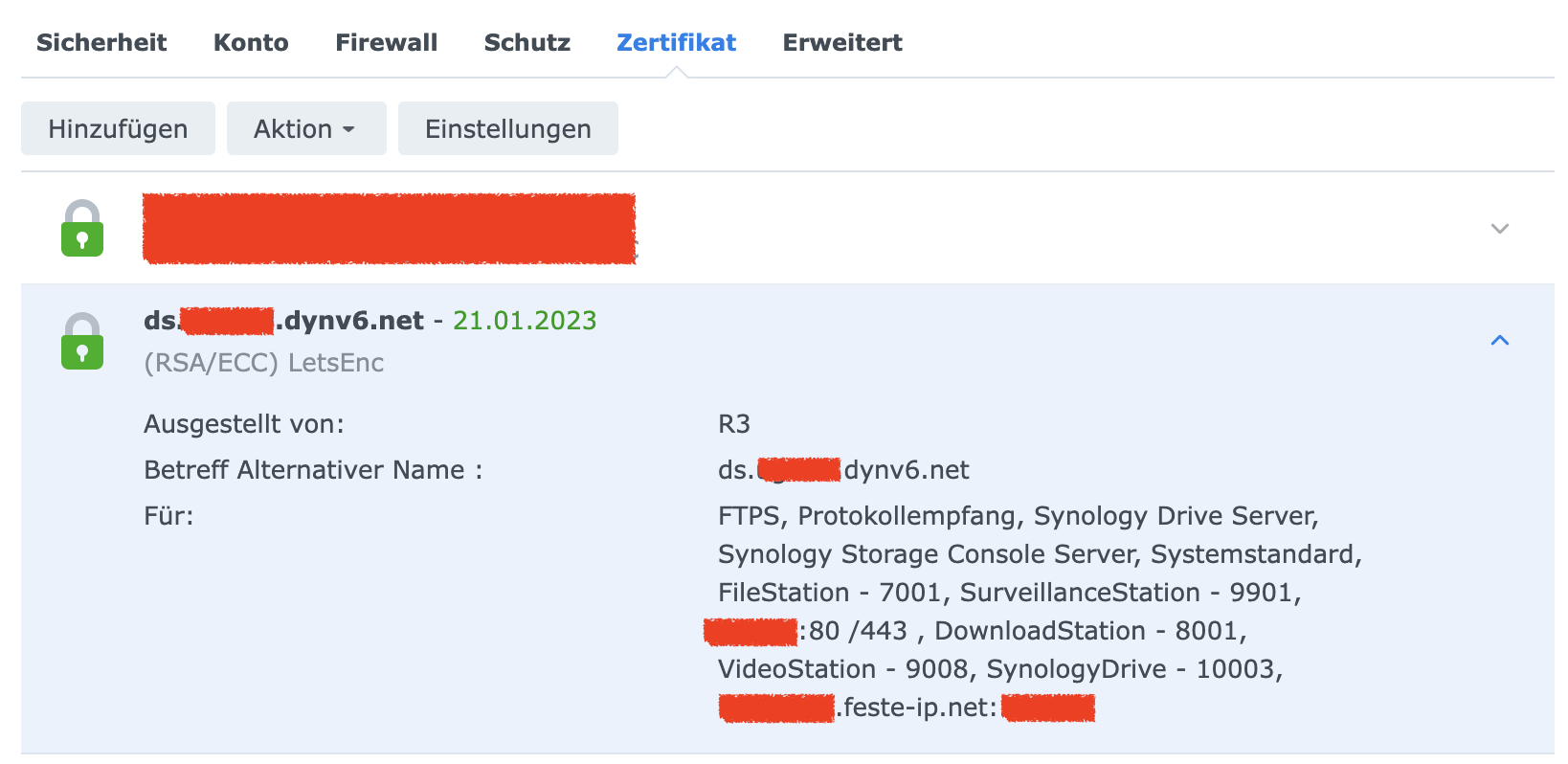The image size is (1568, 764).
Task: Click the lock icon of dynv6.net certificate
Action: click(82, 341)
